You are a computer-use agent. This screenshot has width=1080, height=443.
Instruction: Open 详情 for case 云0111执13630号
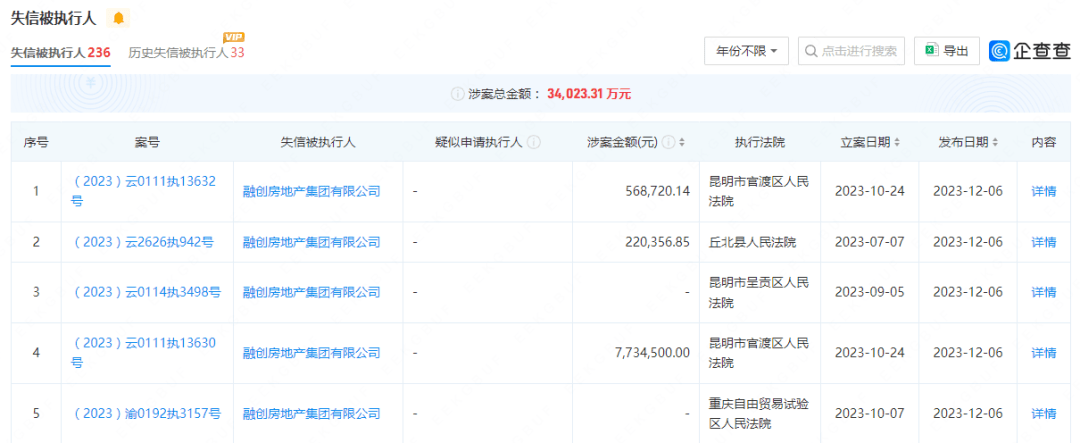coord(1043,353)
